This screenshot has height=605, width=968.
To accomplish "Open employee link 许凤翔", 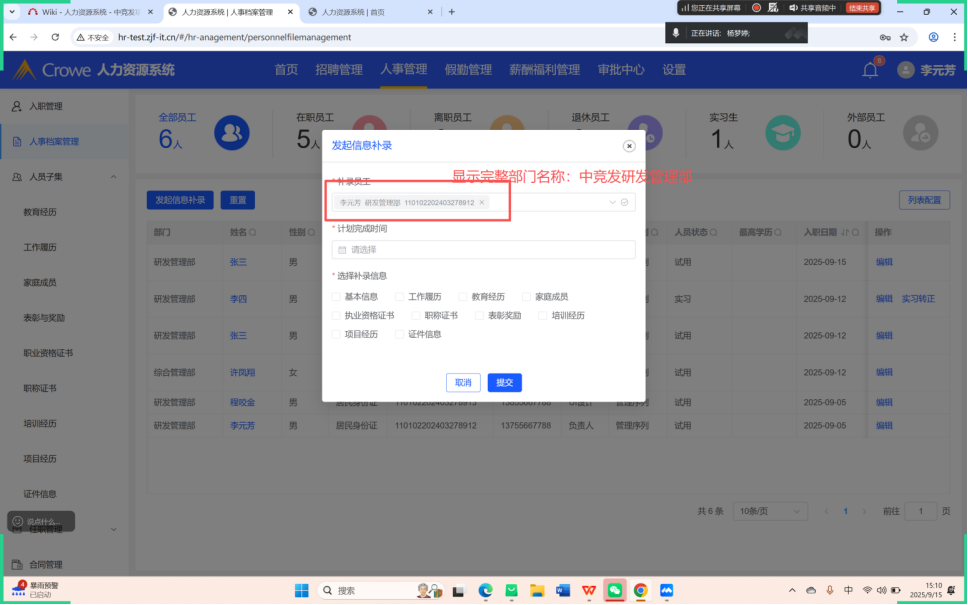I will coord(242,373).
